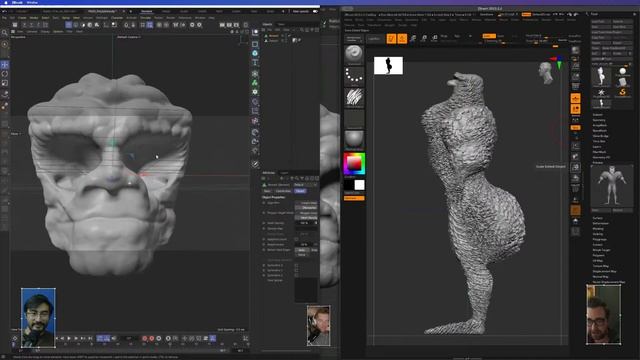Expand the Surface section in ZBrush

598,218
